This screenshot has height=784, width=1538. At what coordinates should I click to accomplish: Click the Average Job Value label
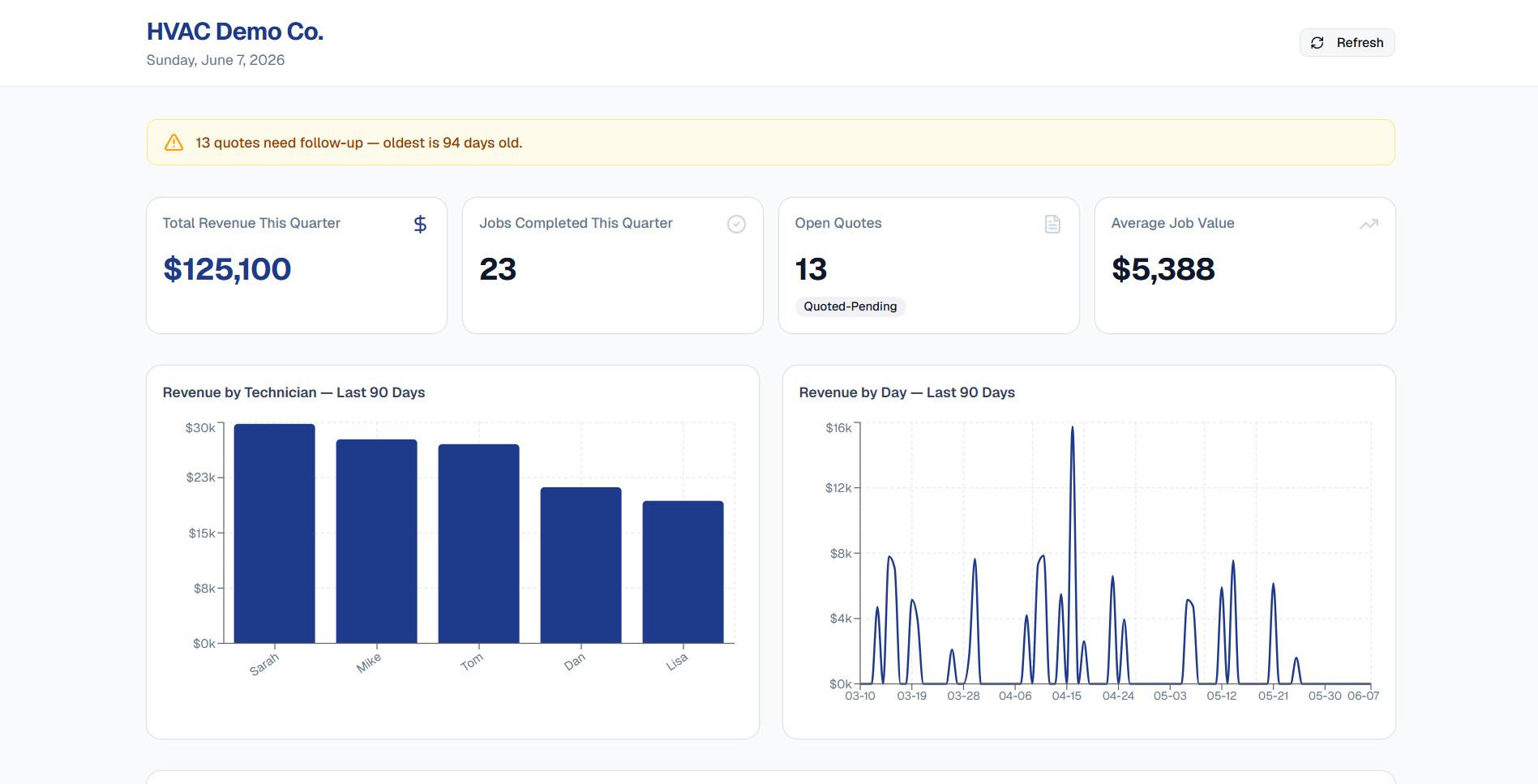[x=1173, y=223]
